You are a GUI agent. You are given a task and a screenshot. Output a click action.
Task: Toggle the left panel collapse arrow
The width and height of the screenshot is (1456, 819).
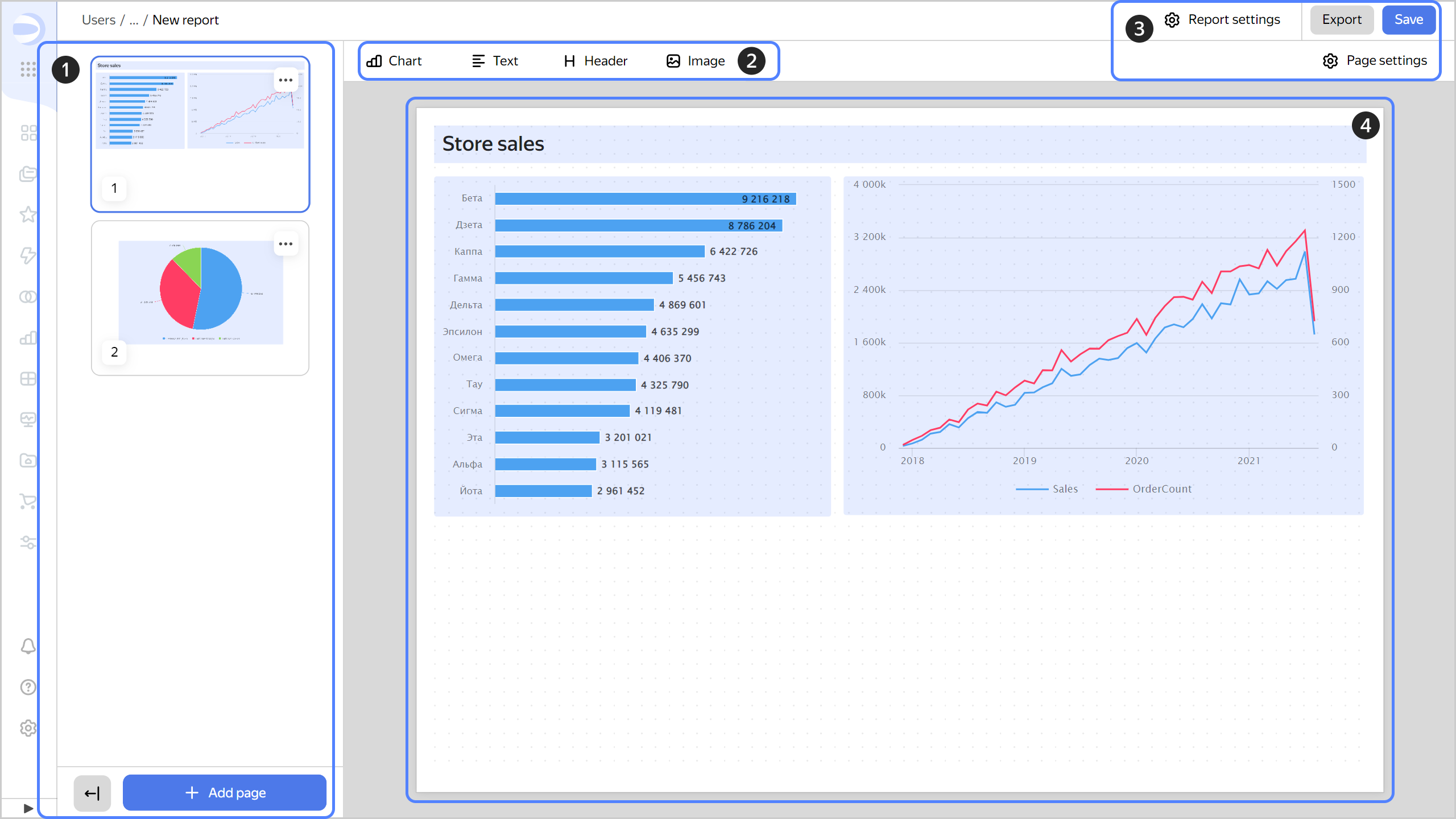tap(91, 793)
